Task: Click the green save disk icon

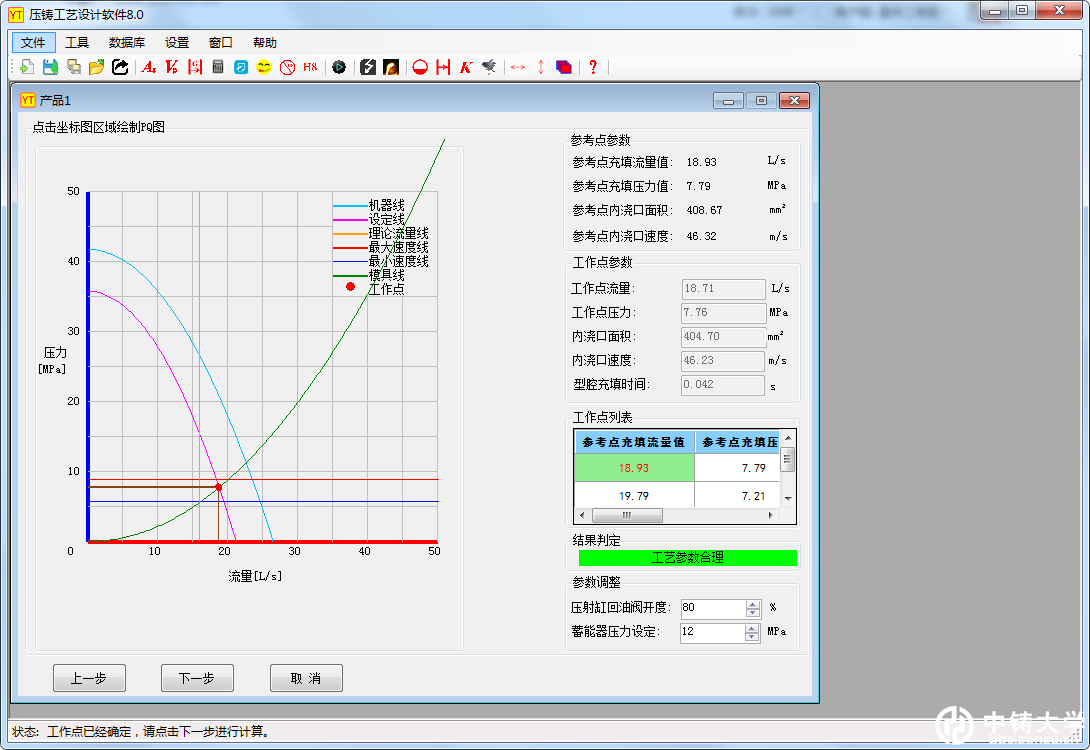Action: tap(50, 67)
